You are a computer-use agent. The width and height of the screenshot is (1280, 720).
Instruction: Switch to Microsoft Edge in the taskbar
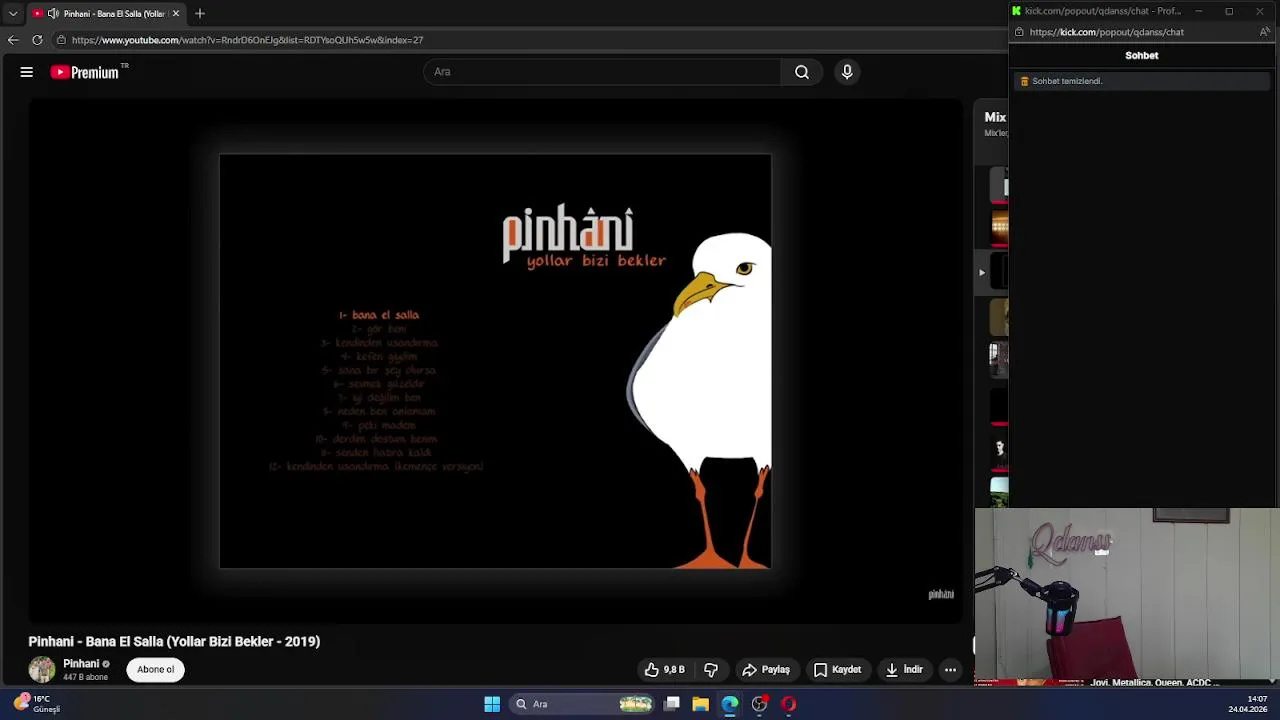[730, 704]
